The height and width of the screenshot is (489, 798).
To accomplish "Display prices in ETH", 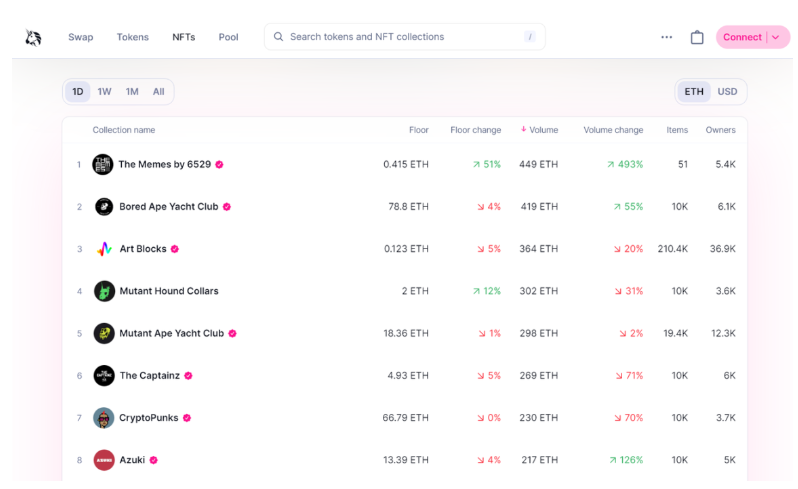I will click(694, 92).
